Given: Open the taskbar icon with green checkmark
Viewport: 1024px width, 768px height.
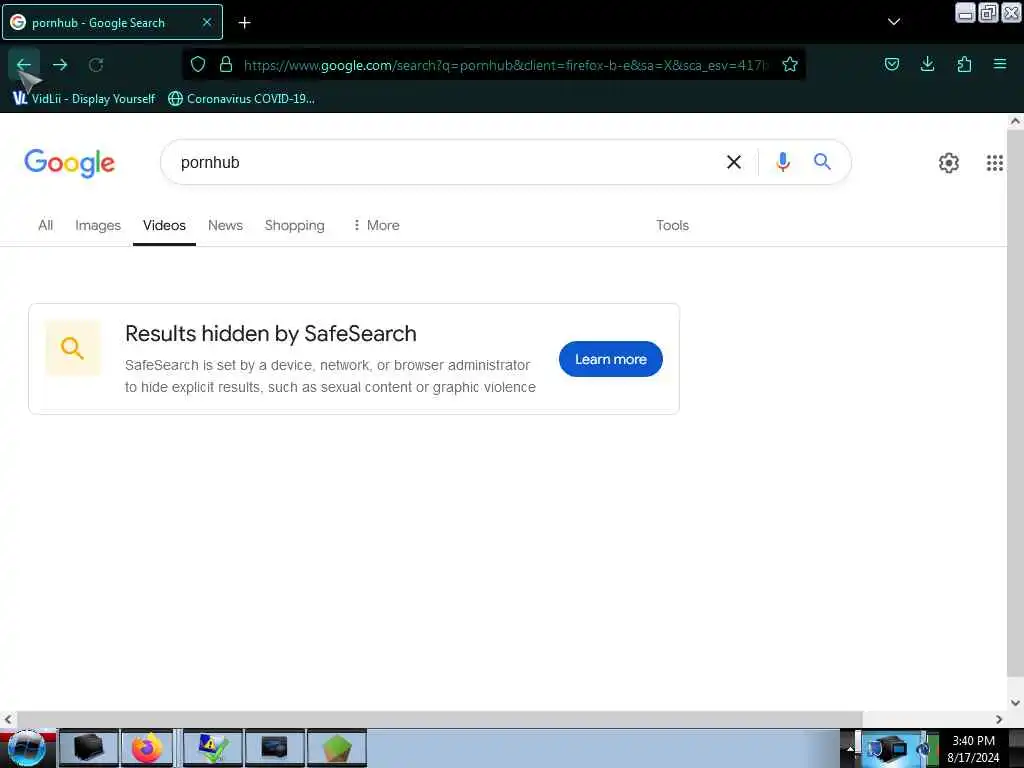Looking at the screenshot, I should click(213, 748).
